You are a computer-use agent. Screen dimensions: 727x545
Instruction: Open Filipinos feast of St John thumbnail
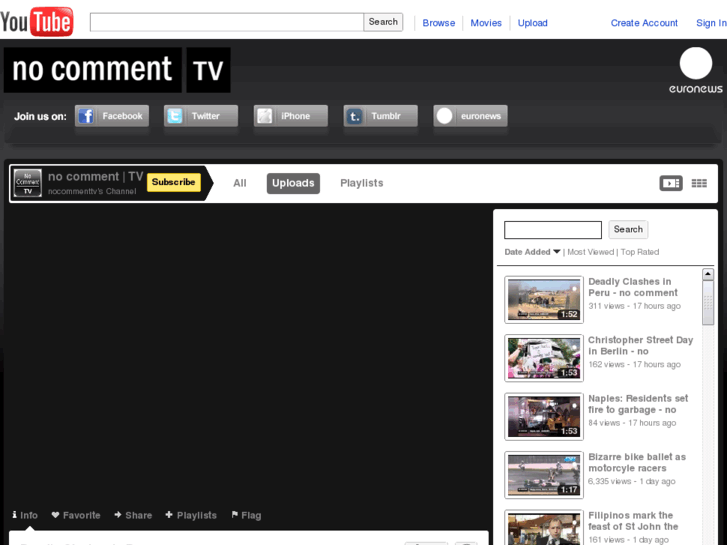tap(544, 528)
